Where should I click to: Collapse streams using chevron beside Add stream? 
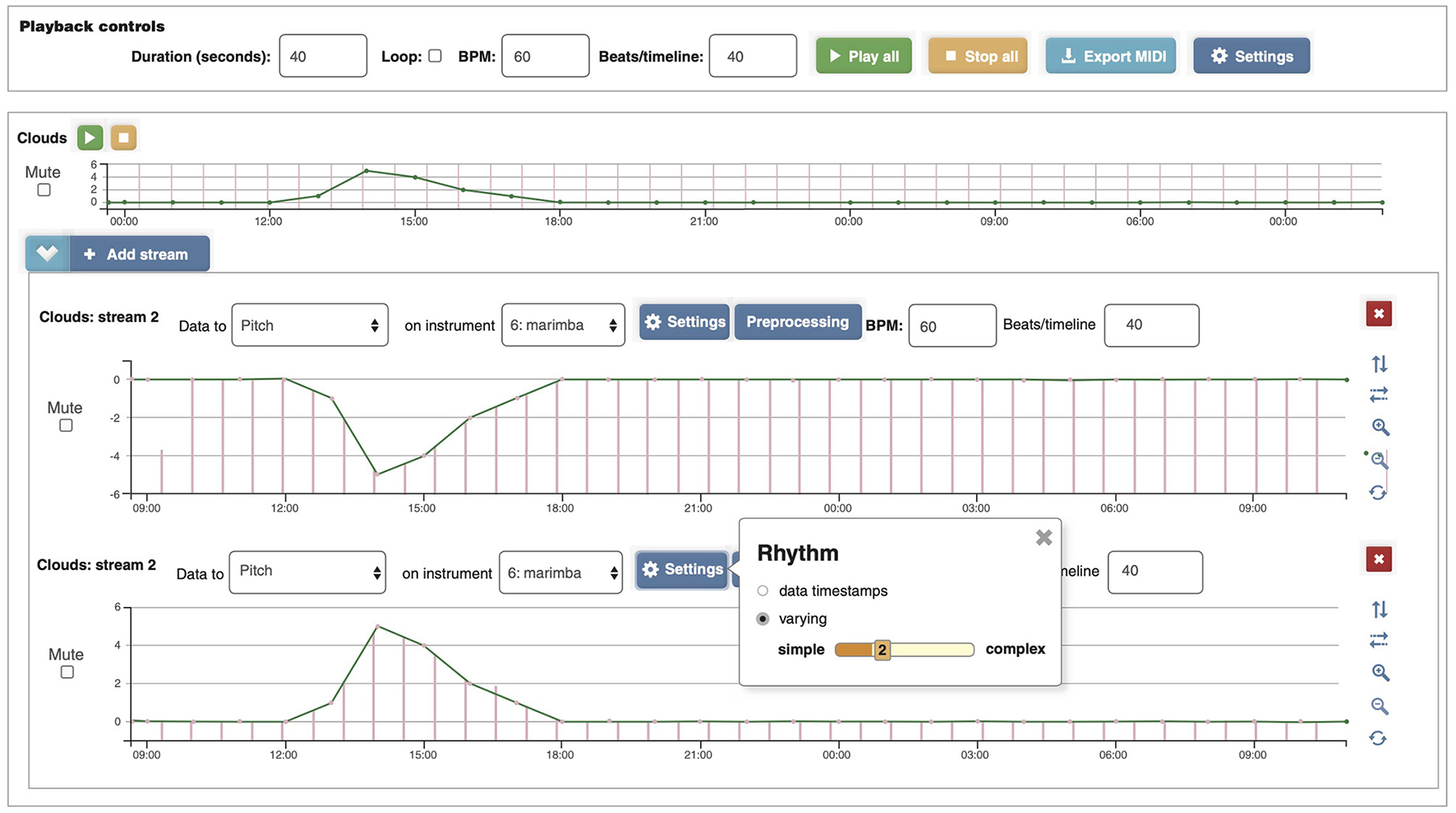click(47, 254)
